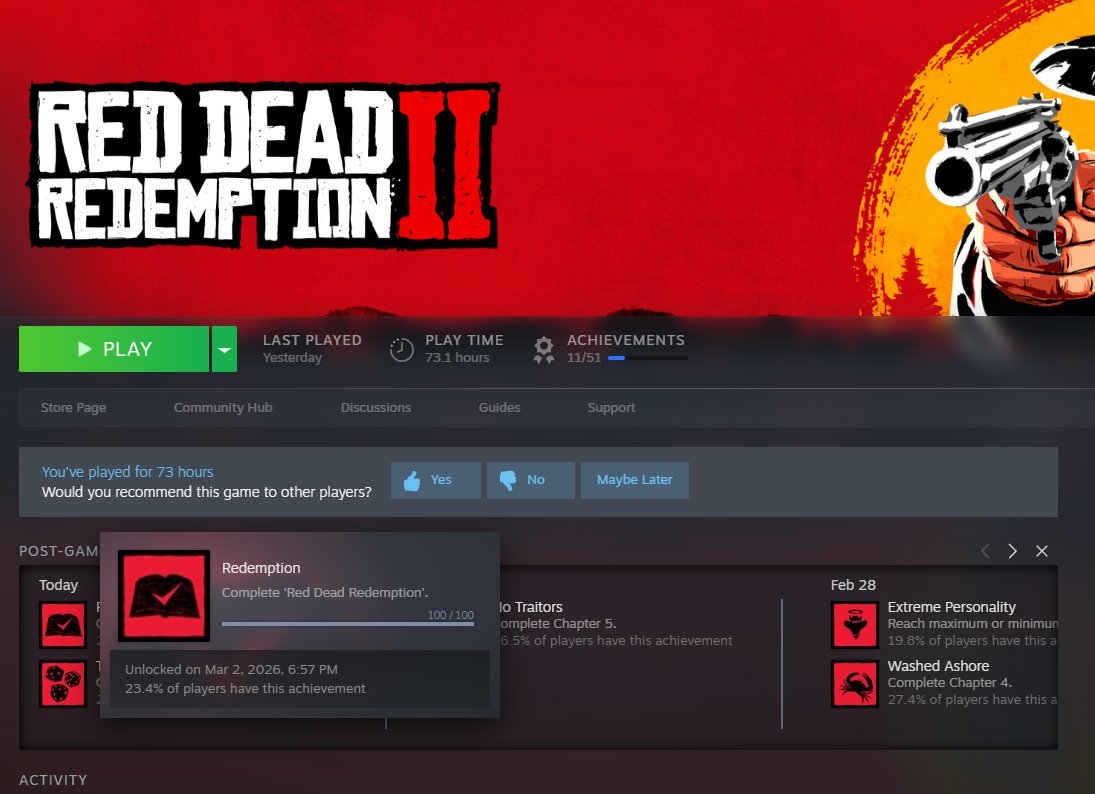This screenshot has width=1095, height=794.
Task: Click the Redemption 100/100 progress bar
Action: 348,624
